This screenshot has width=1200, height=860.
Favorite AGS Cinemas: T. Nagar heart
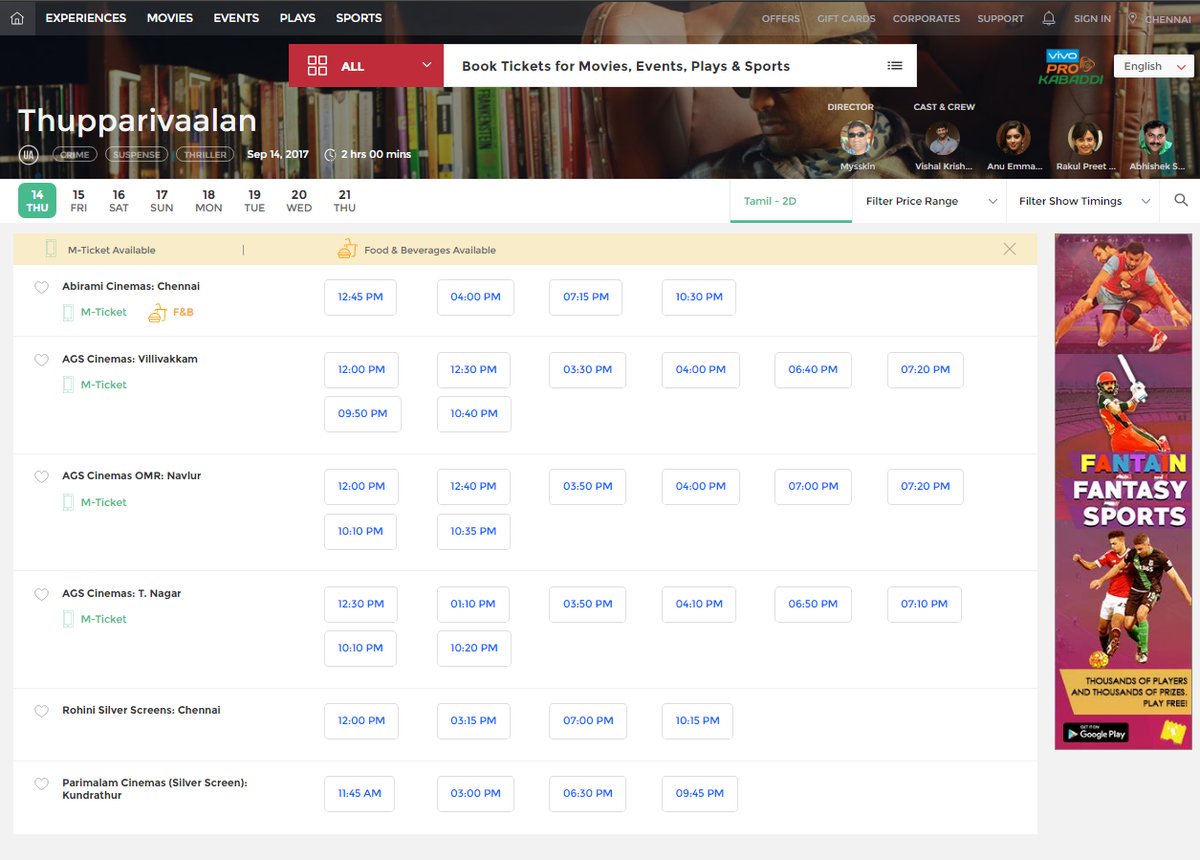pos(41,594)
